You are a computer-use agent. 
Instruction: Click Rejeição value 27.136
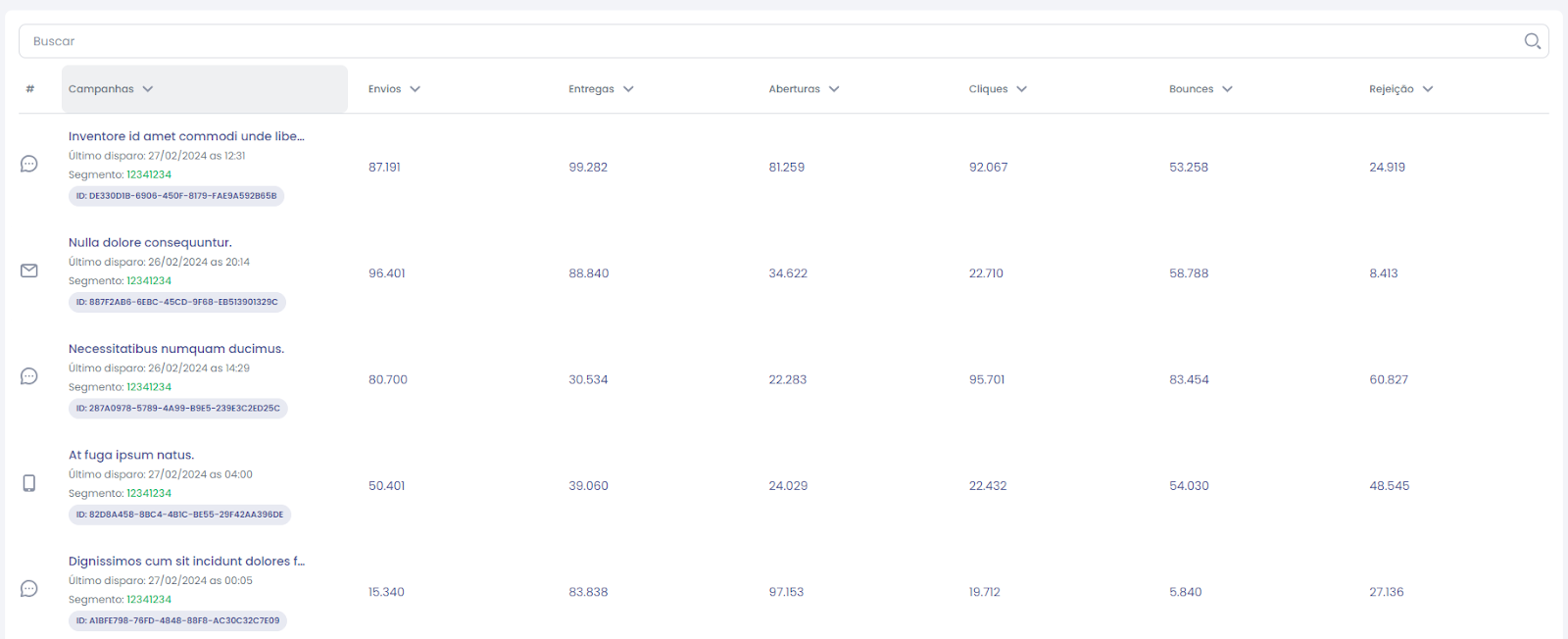point(1387,593)
